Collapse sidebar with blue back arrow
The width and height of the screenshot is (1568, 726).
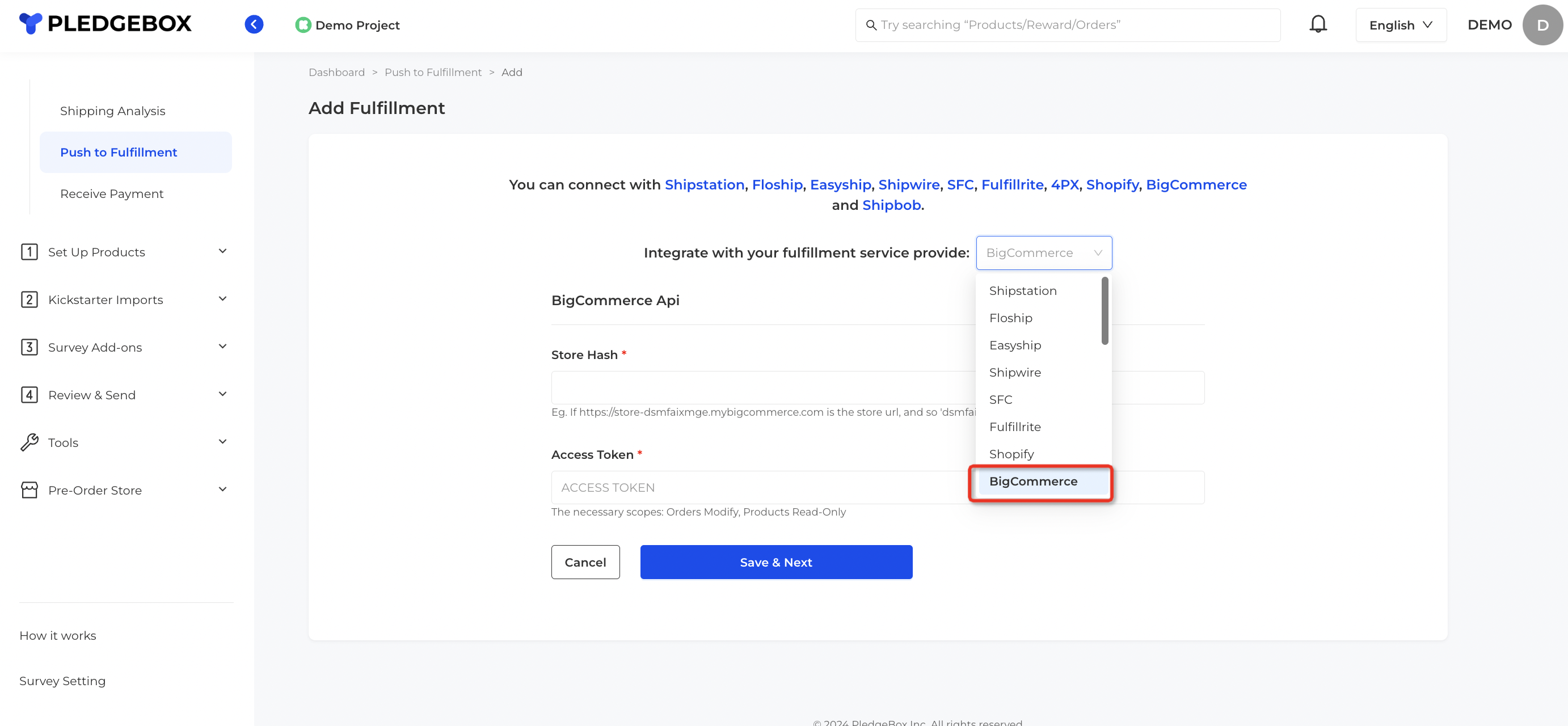254,24
